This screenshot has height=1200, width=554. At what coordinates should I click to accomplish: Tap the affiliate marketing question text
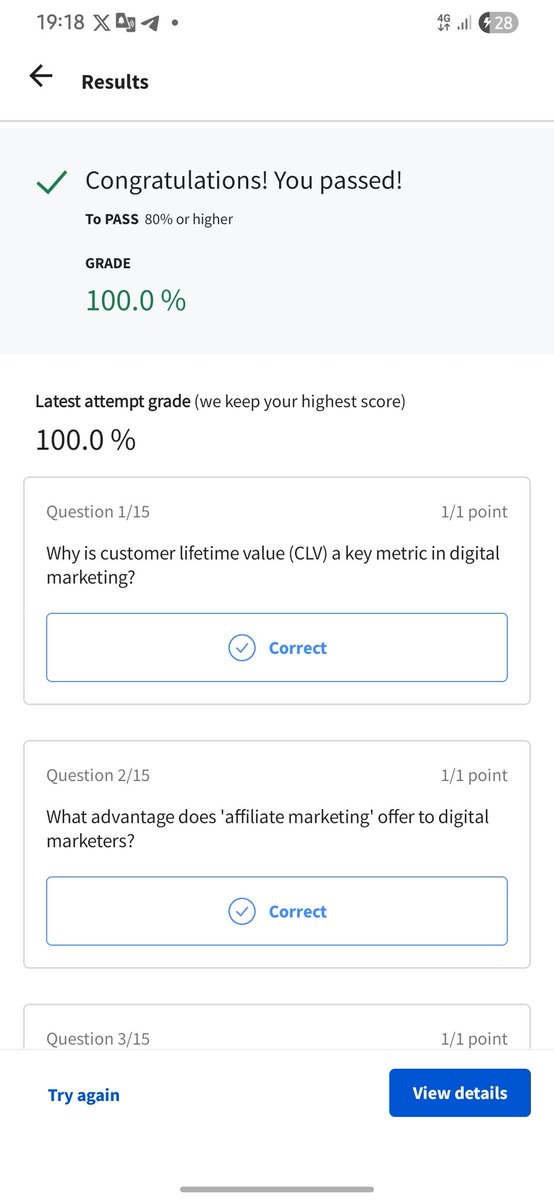(x=268, y=829)
